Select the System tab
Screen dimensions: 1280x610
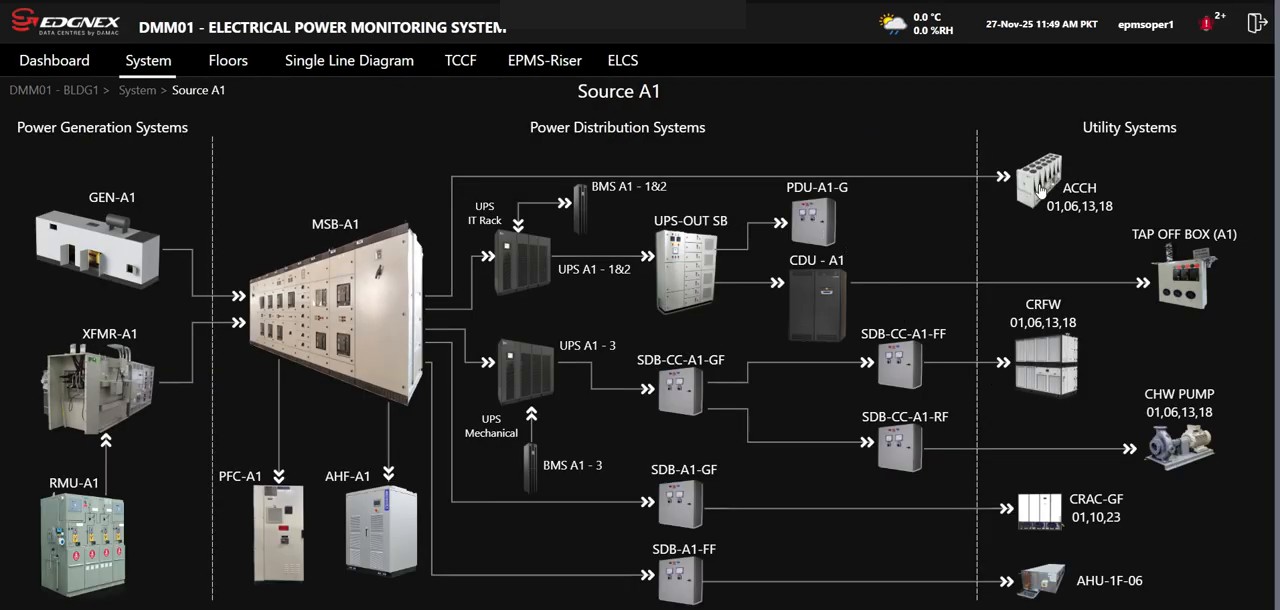click(148, 60)
